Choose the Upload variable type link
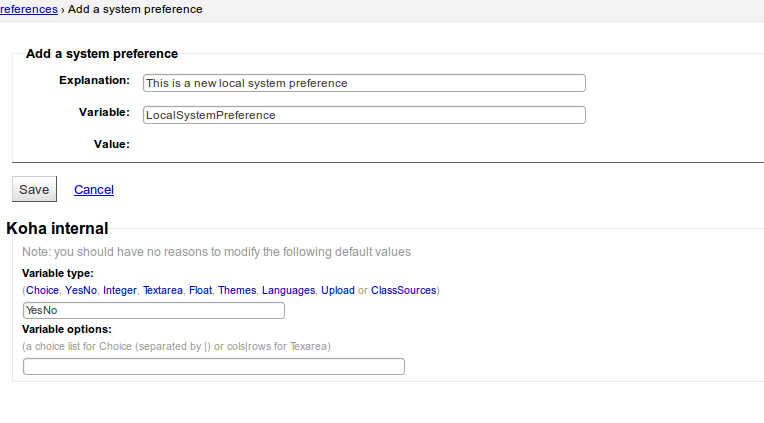The width and height of the screenshot is (764, 423). tap(338, 290)
